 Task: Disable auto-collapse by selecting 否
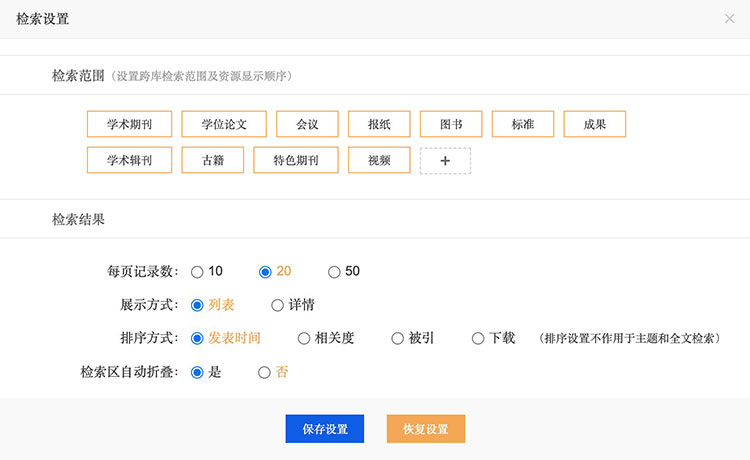point(265,373)
